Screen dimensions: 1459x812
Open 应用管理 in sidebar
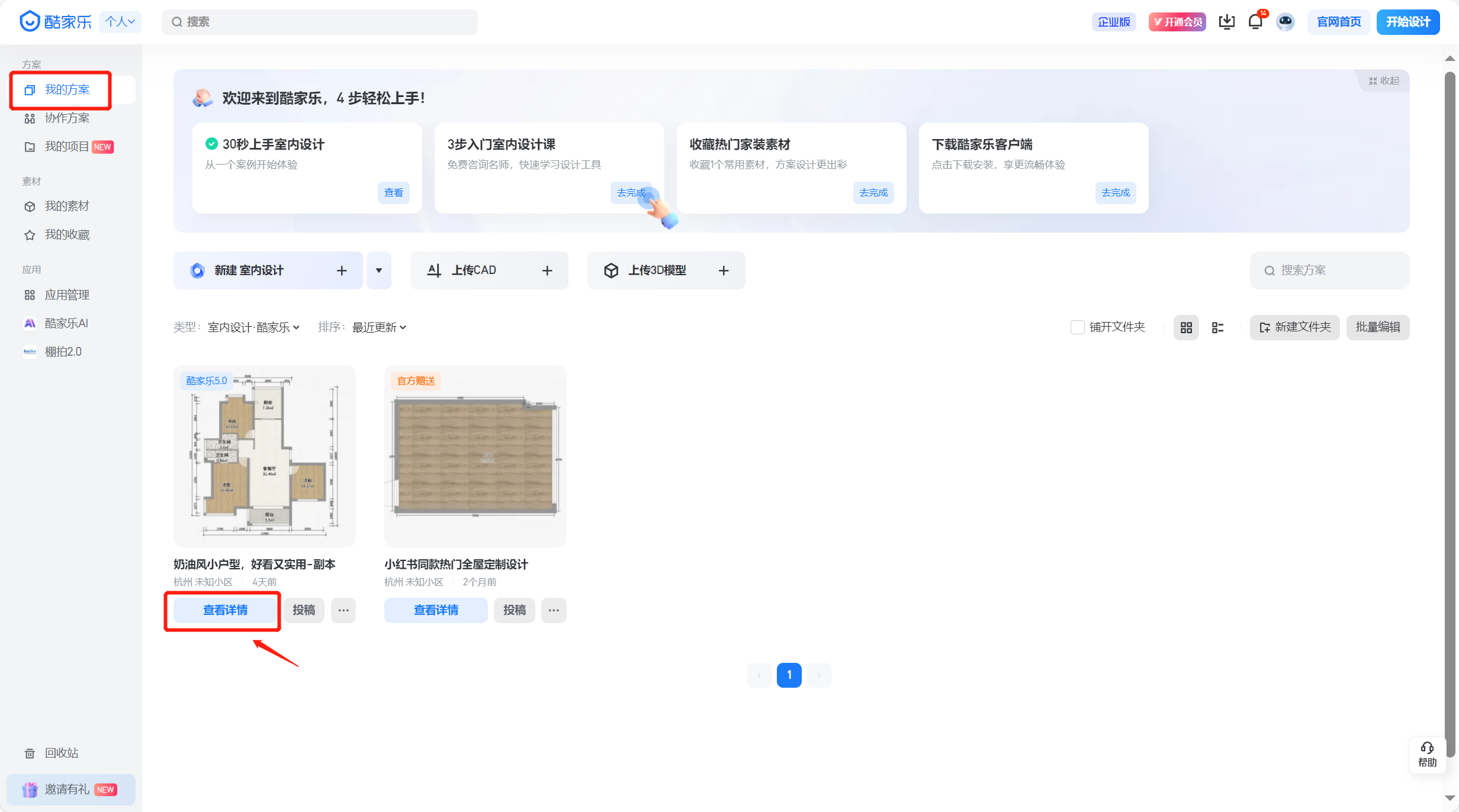(x=72, y=295)
